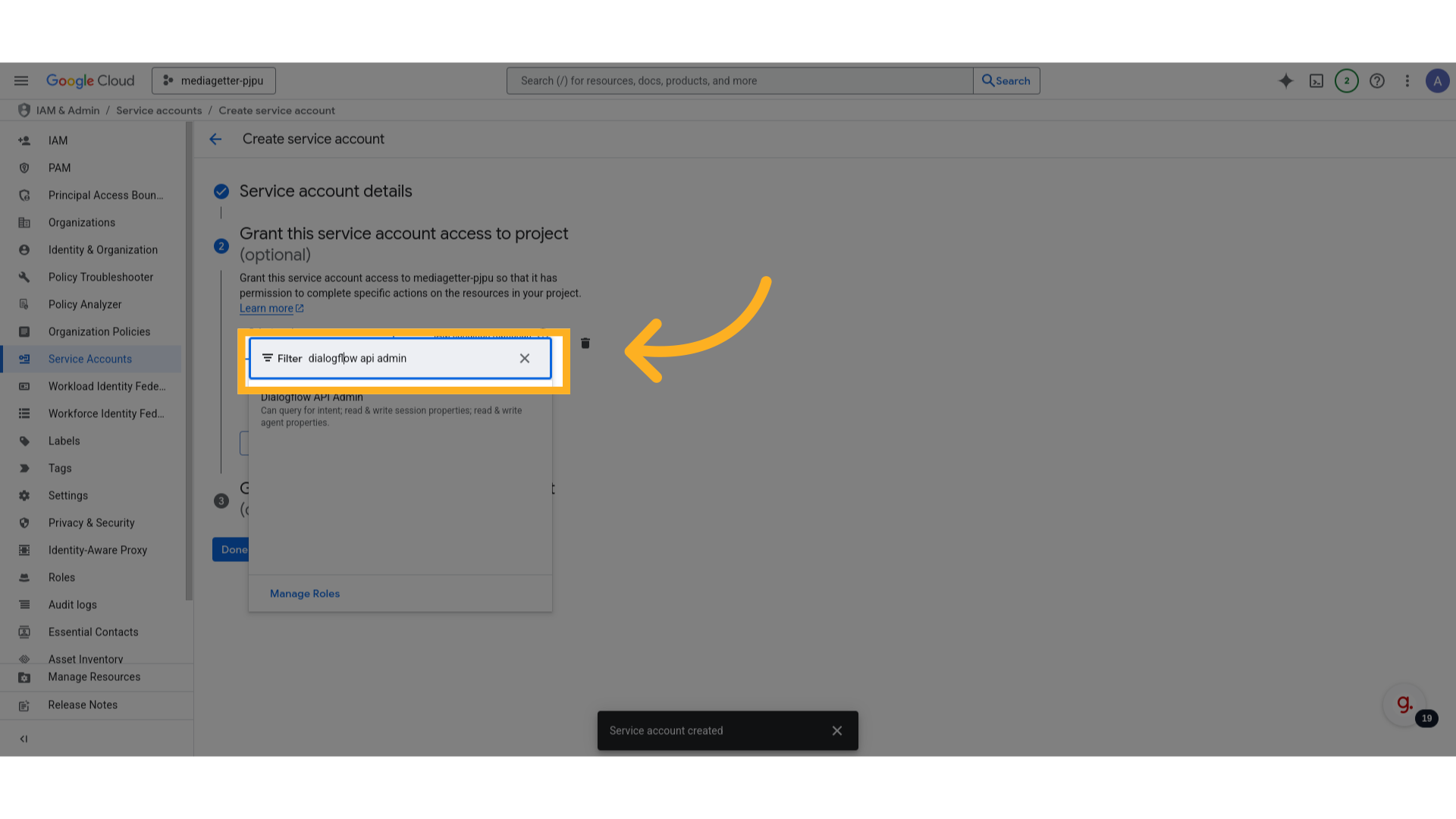Open Policy Troubleshooter sidebar item
Screen dimensions: 1456x819
pyautogui.click(x=91, y=277)
